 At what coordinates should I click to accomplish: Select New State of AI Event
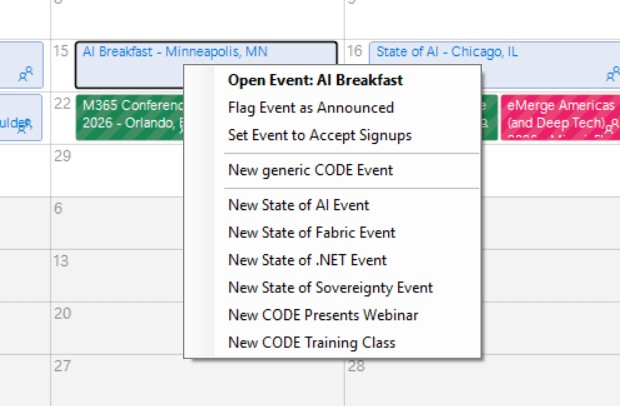pos(298,205)
